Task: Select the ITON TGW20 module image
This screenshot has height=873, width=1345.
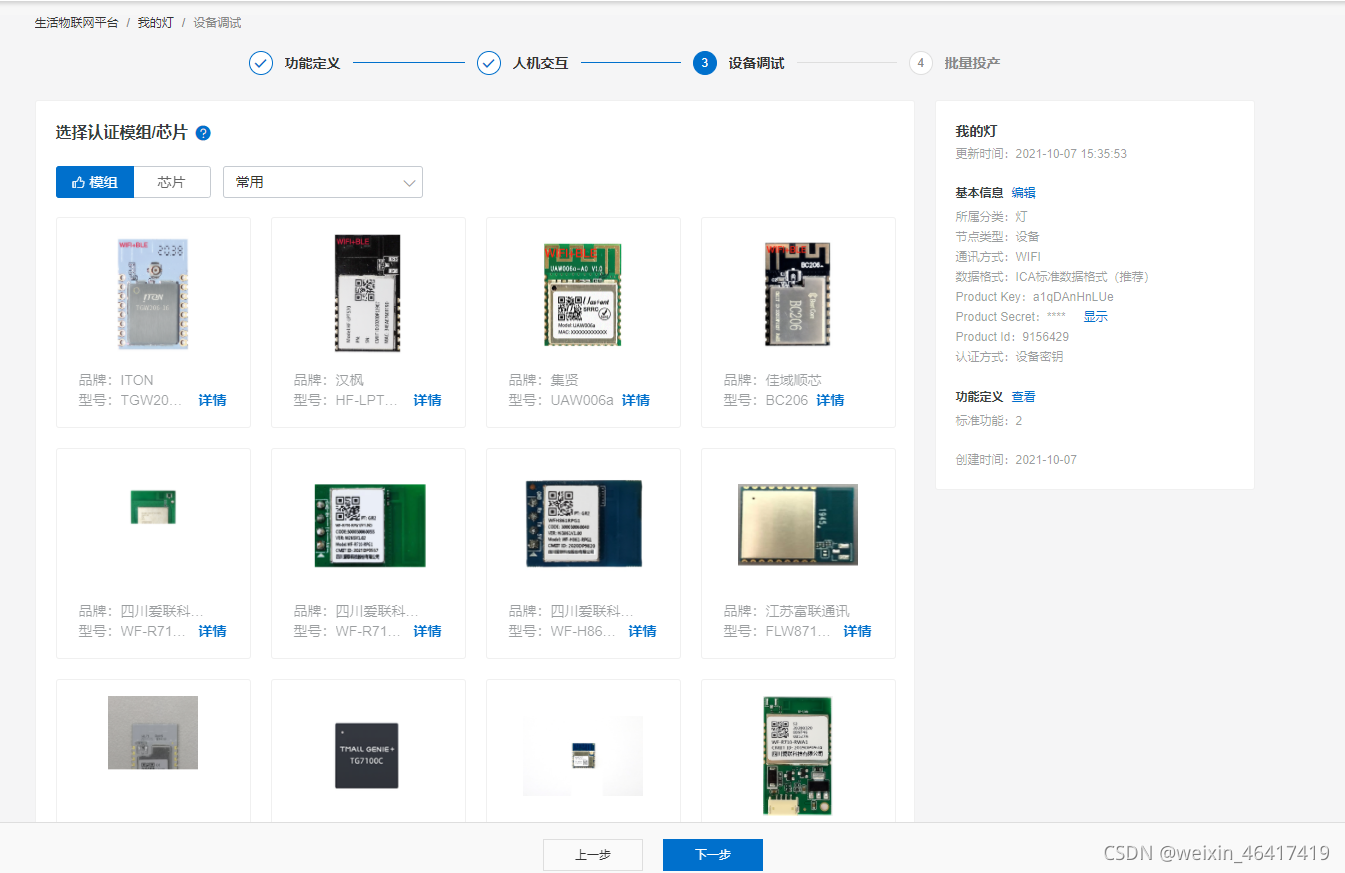Action: (153, 294)
